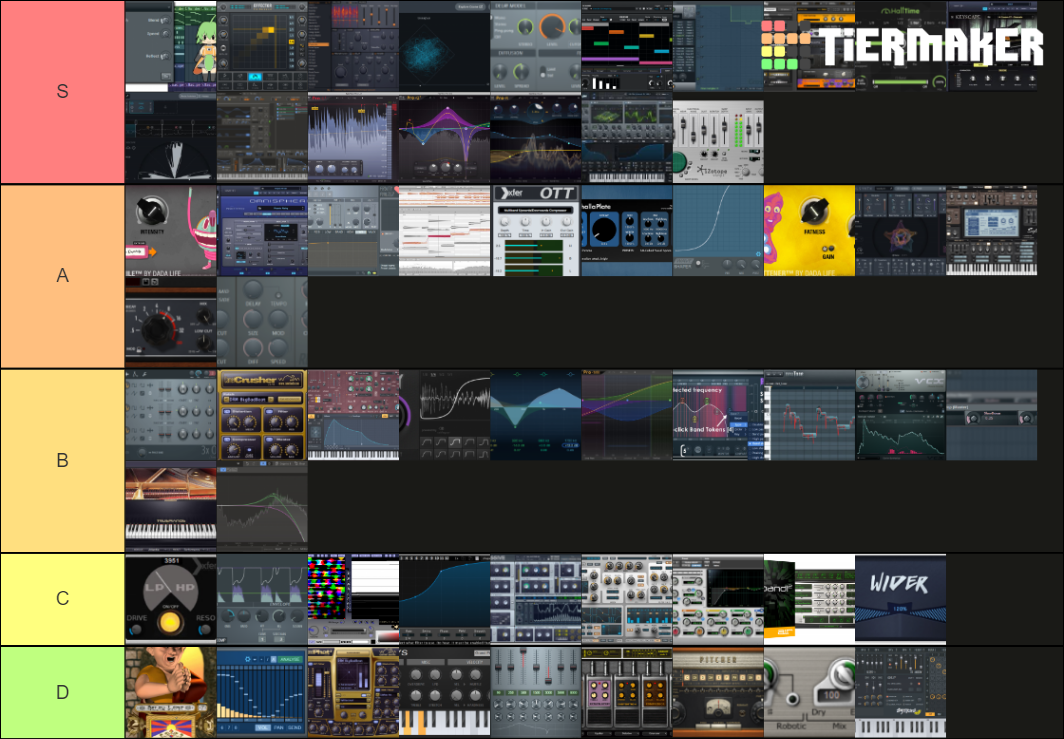Select the Pitcher plugin thumbnail in D tier
Viewport: 1064px width, 739px height.
[717, 691]
